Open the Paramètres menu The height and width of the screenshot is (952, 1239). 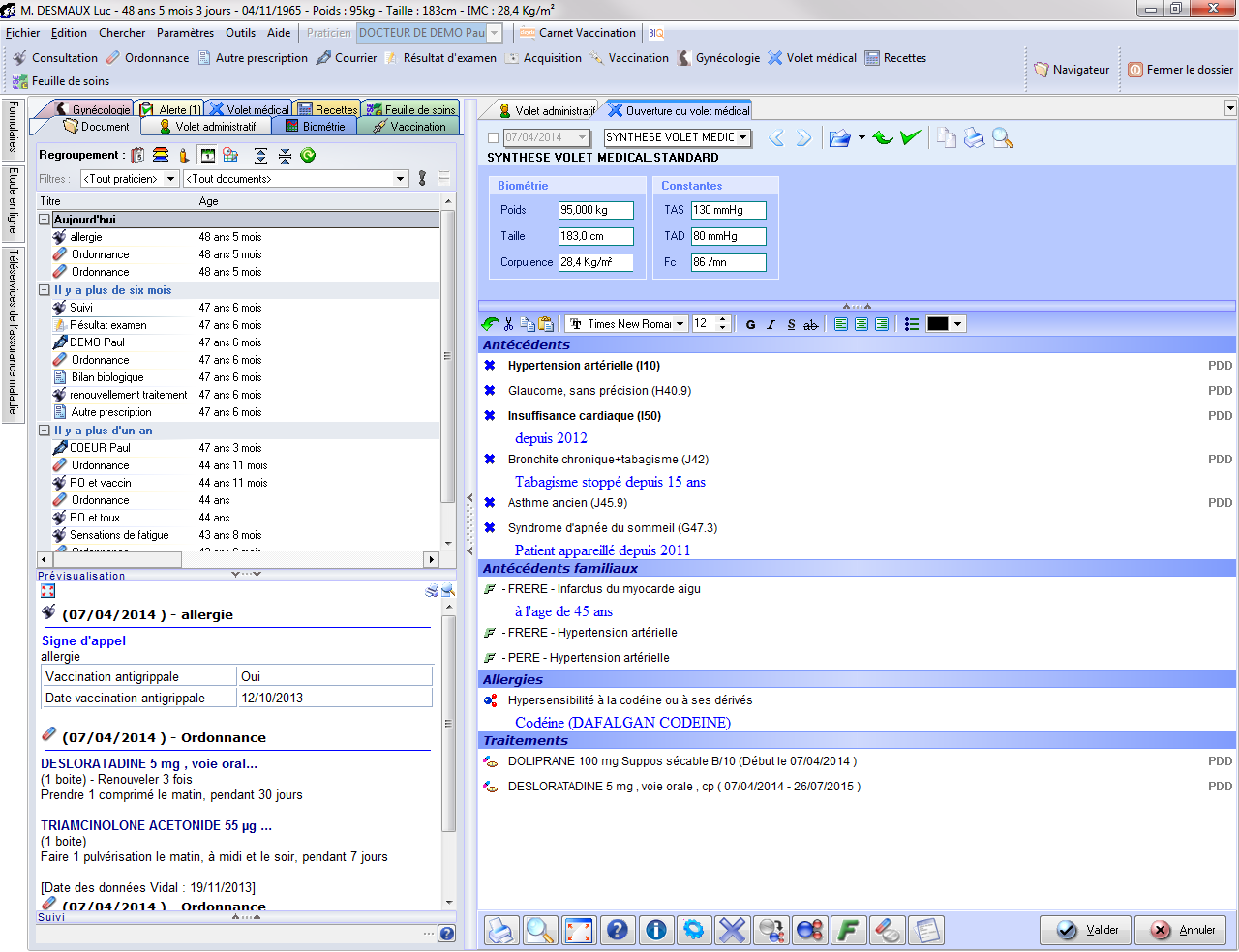click(185, 33)
